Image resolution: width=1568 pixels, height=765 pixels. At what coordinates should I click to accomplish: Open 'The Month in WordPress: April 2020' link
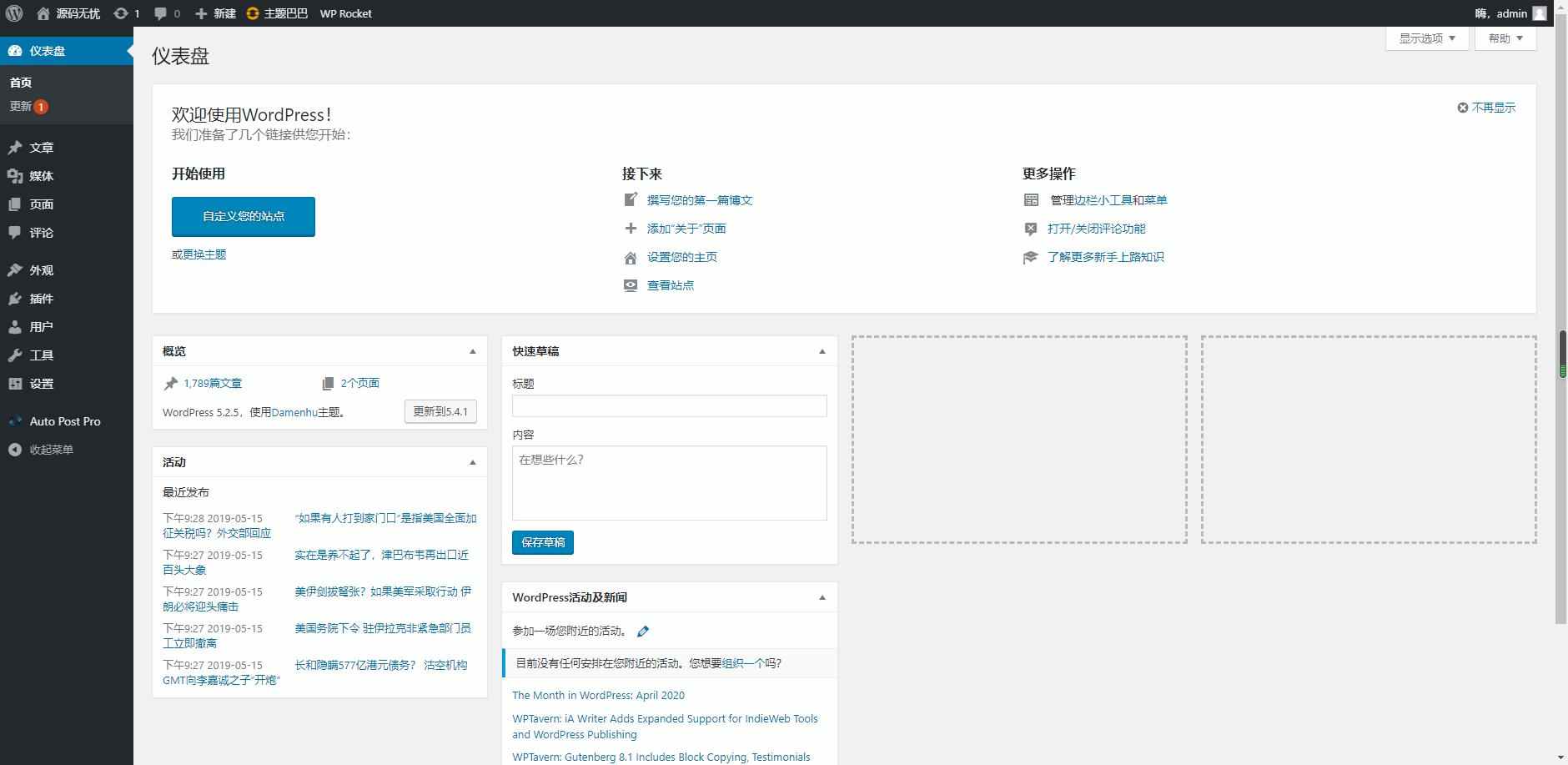[x=598, y=695]
